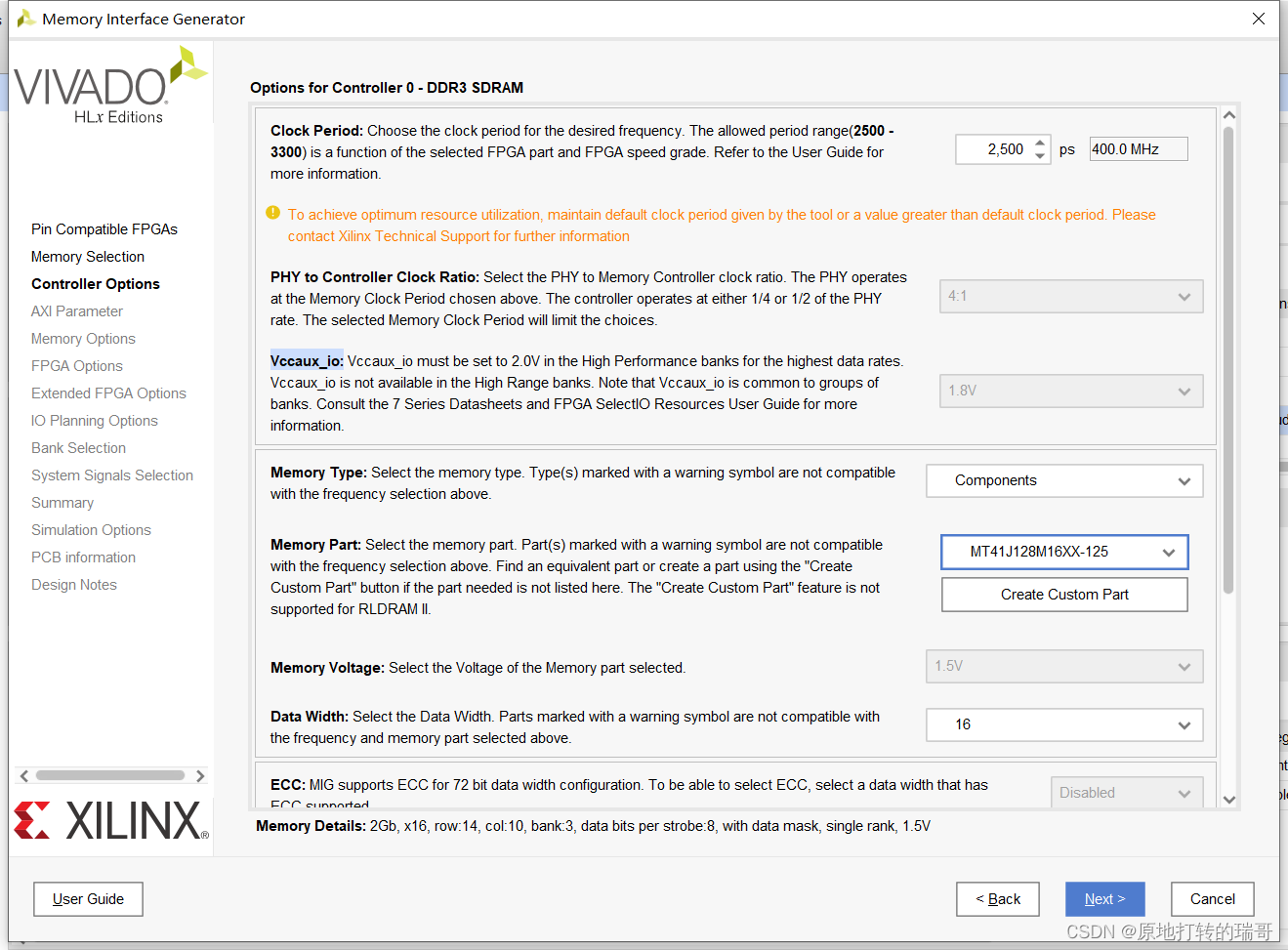The height and width of the screenshot is (950, 1288).
Task: Click the Memory Details summary line
Action: [593, 826]
